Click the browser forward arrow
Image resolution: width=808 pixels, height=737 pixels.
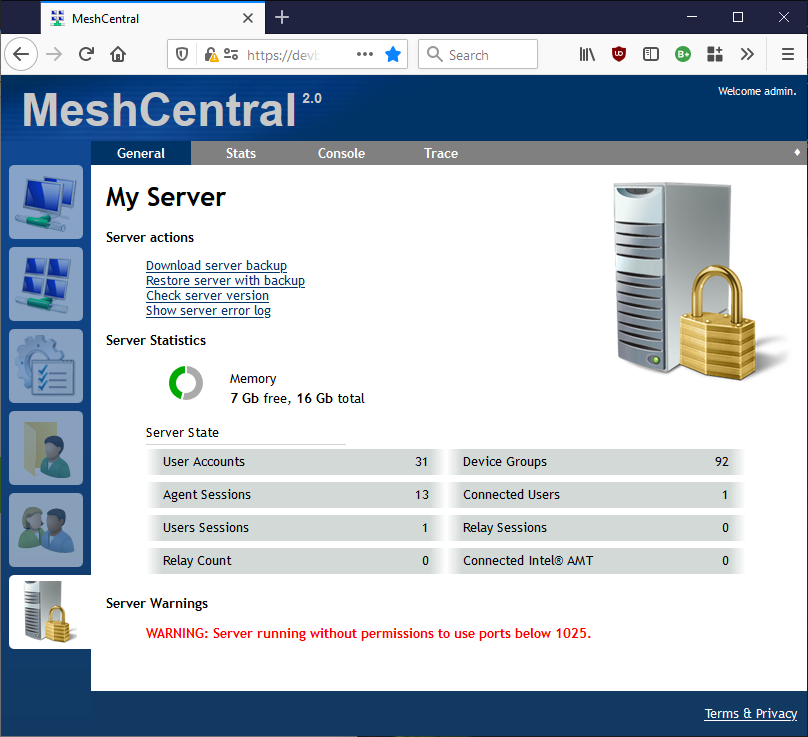(54, 54)
